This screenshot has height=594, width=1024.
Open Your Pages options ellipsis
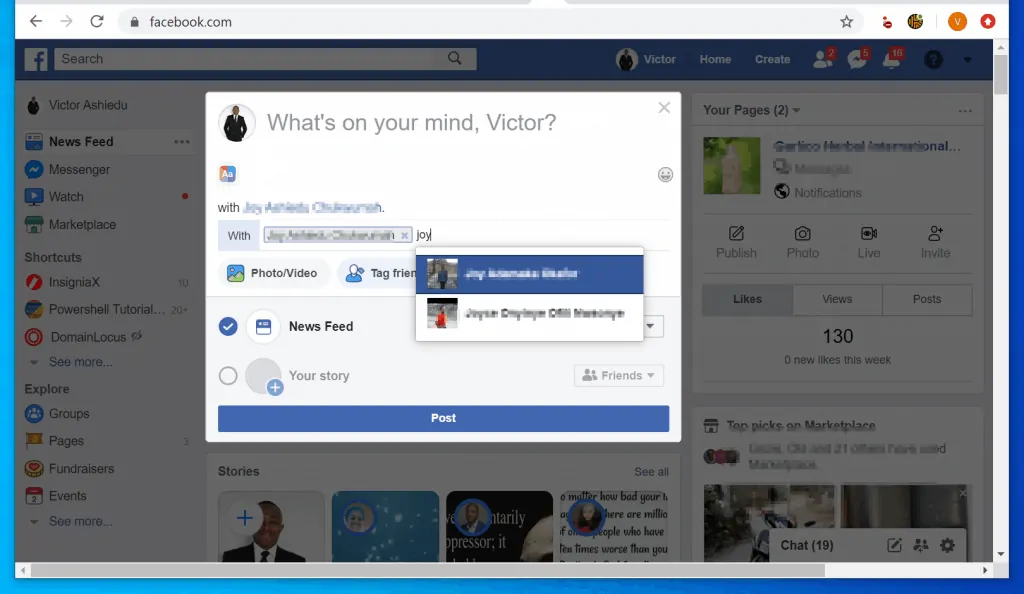click(x=965, y=111)
